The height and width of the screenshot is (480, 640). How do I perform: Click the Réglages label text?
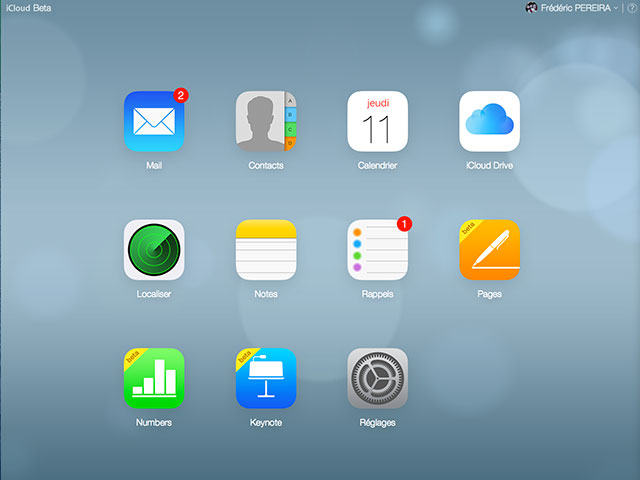point(378,422)
